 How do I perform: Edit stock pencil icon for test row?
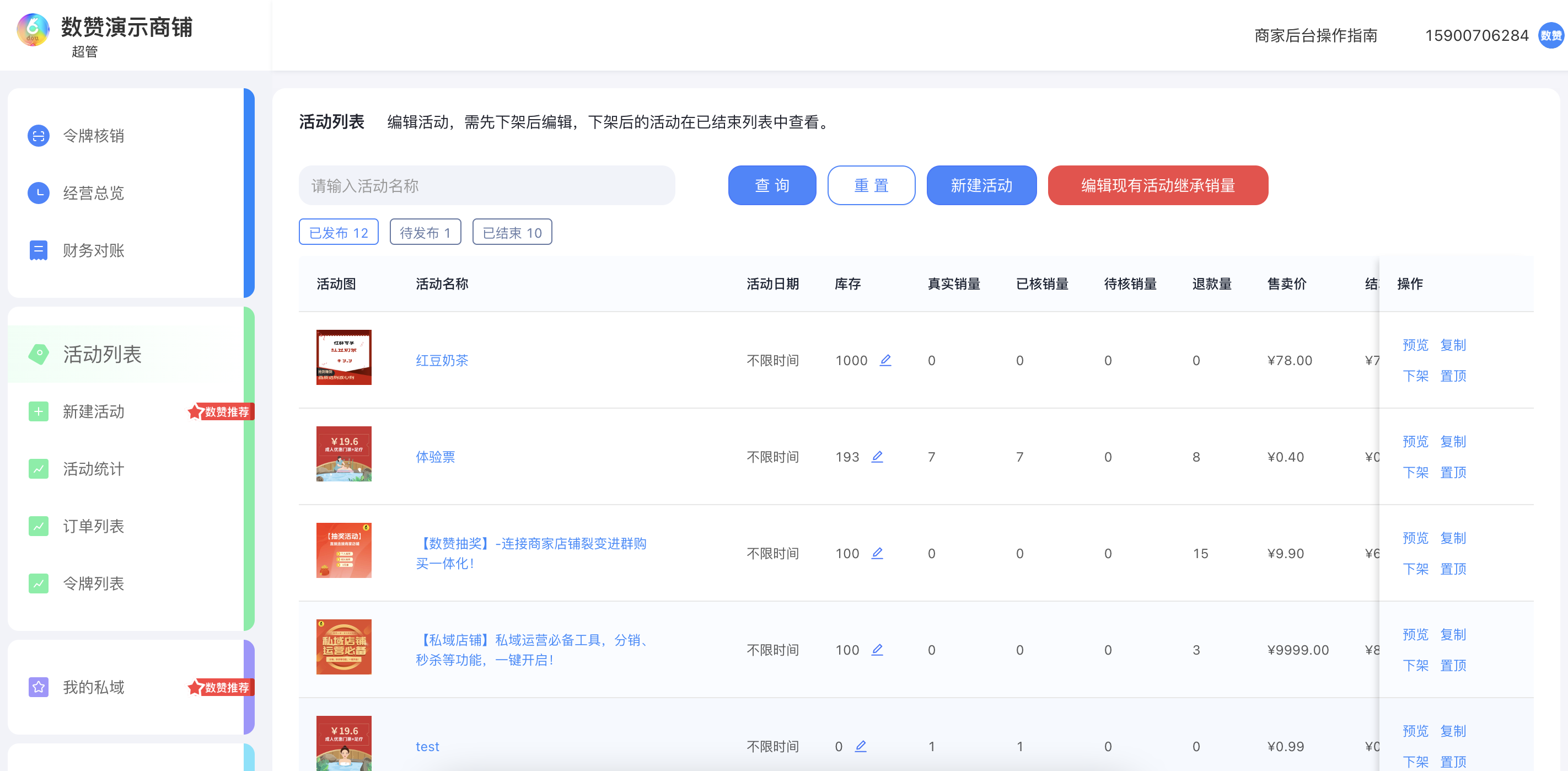click(x=861, y=746)
